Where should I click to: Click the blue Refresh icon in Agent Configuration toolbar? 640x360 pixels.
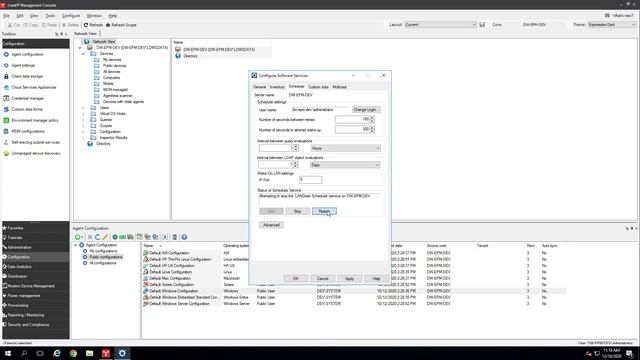[x=97, y=237]
